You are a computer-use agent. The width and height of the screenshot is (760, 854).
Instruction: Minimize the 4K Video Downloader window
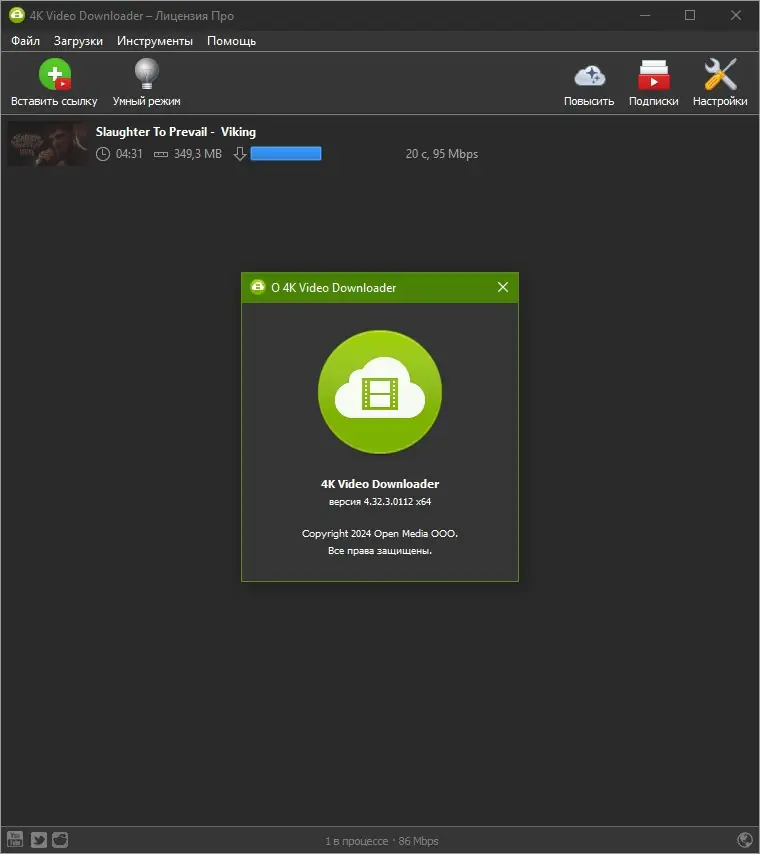[x=645, y=15]
